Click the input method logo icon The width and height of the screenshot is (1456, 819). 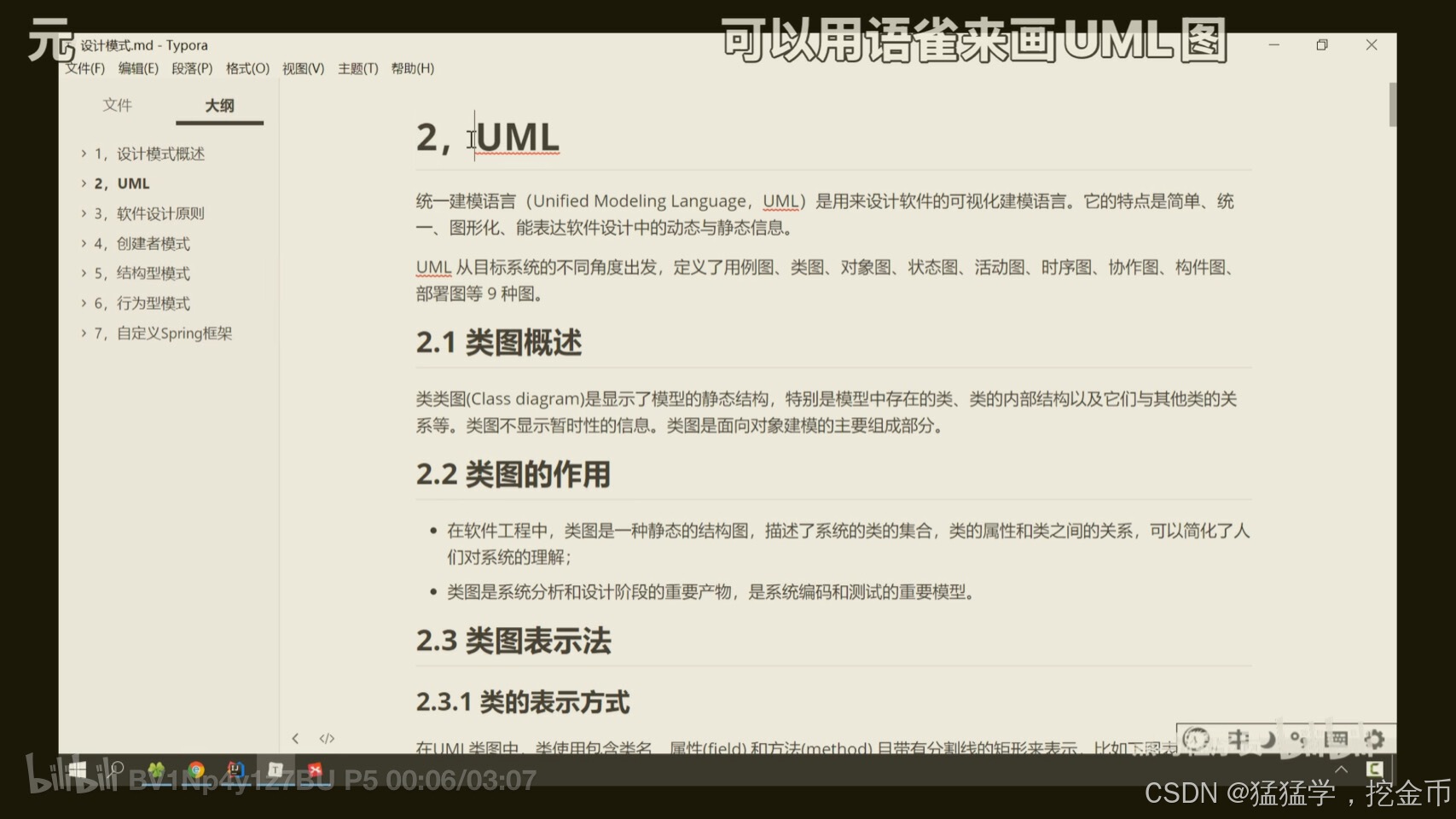(1196, 739)
